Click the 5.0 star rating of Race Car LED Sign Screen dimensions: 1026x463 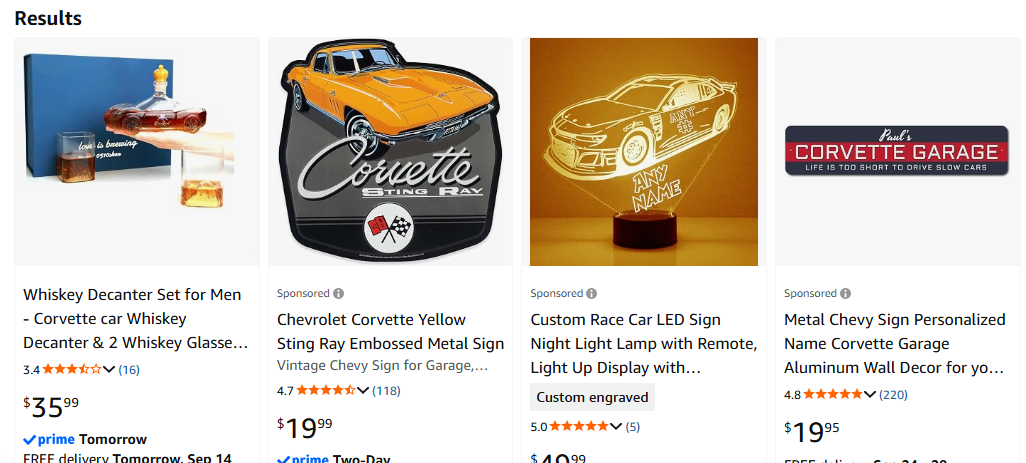click(x=579, y=427)
